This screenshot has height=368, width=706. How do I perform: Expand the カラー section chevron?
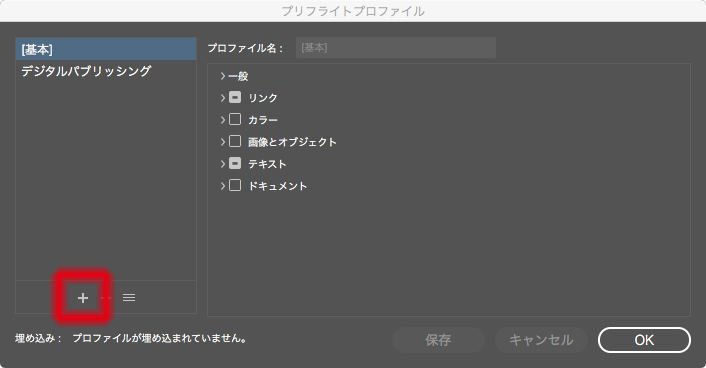[x=223, y=120]
